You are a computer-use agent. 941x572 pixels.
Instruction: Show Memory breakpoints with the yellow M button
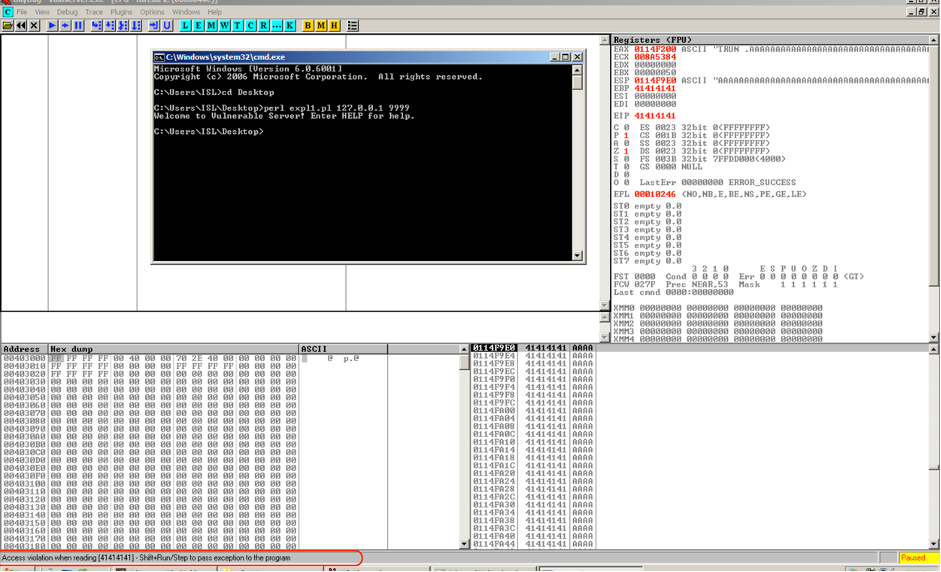pyautogui.click(x=321, y=26)
